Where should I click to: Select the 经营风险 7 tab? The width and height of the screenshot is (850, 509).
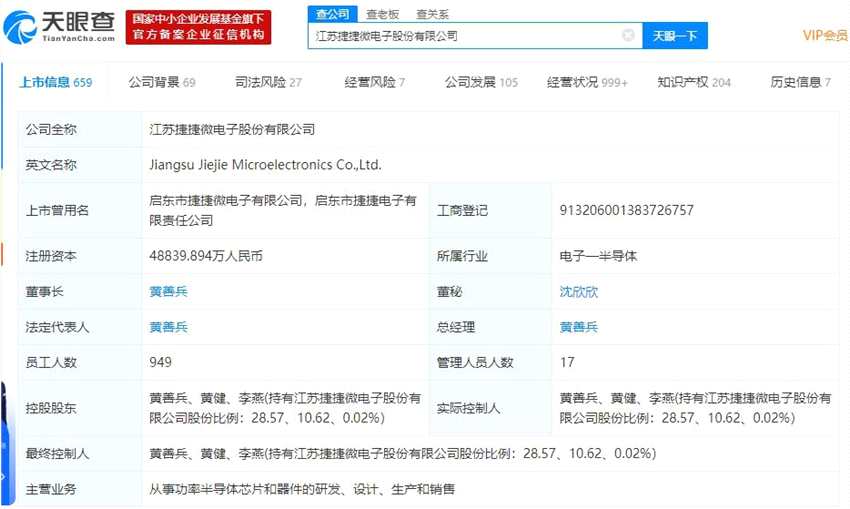tap(375, 82)
